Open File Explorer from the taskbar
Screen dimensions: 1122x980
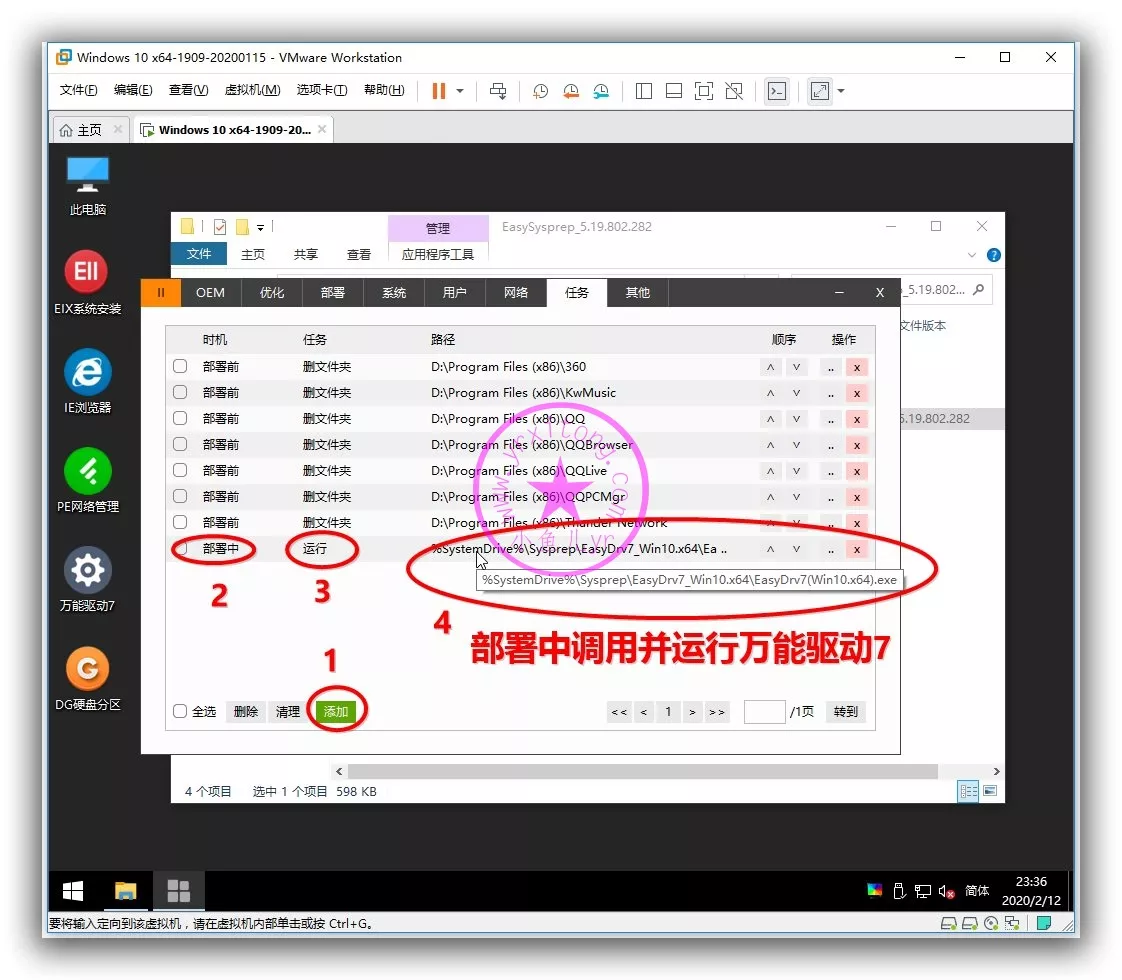coord(126,891)
